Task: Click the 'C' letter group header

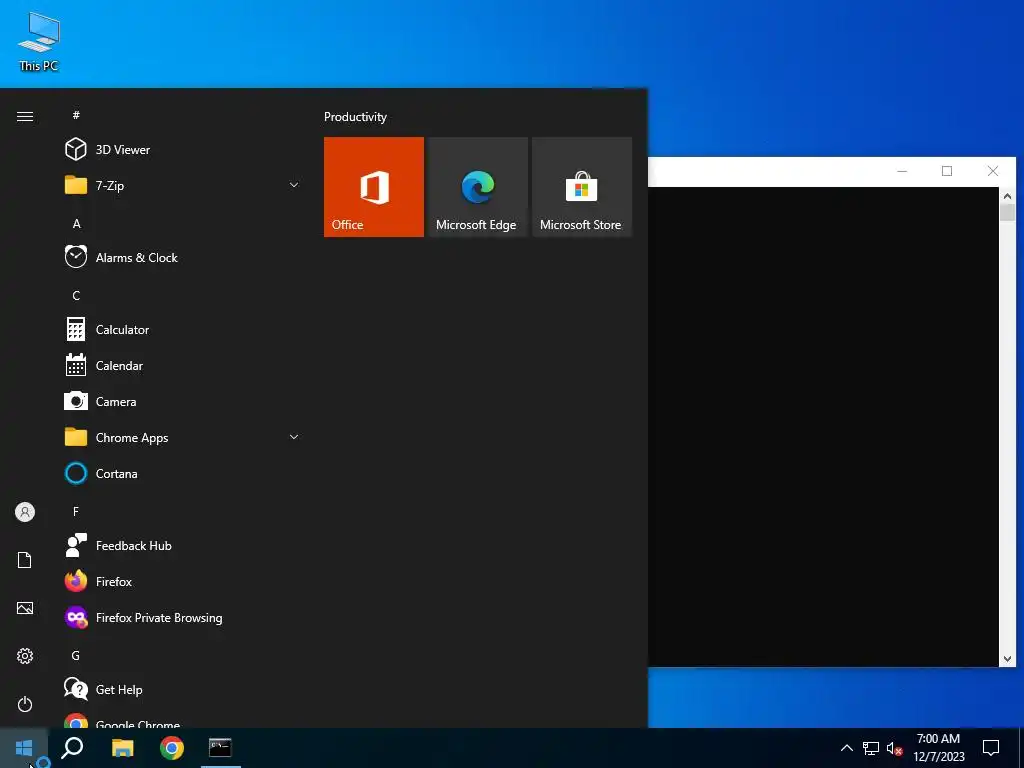Action: 76,295
